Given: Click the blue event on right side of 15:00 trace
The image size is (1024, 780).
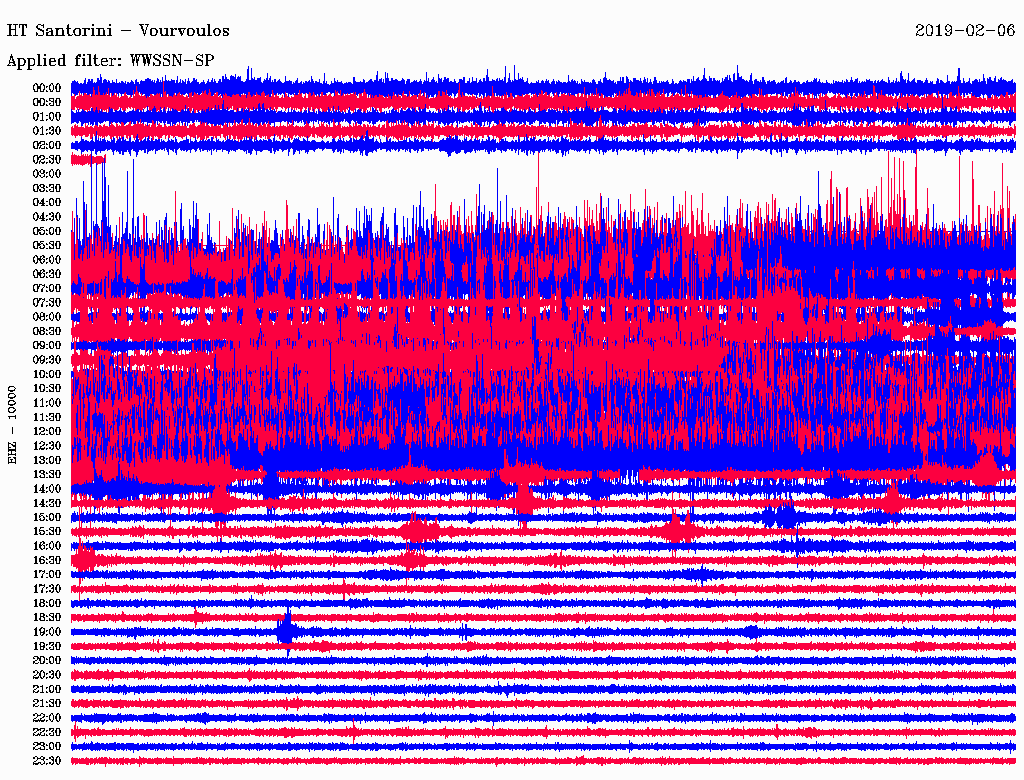Looking at the screenshot, I should (781, 516).
